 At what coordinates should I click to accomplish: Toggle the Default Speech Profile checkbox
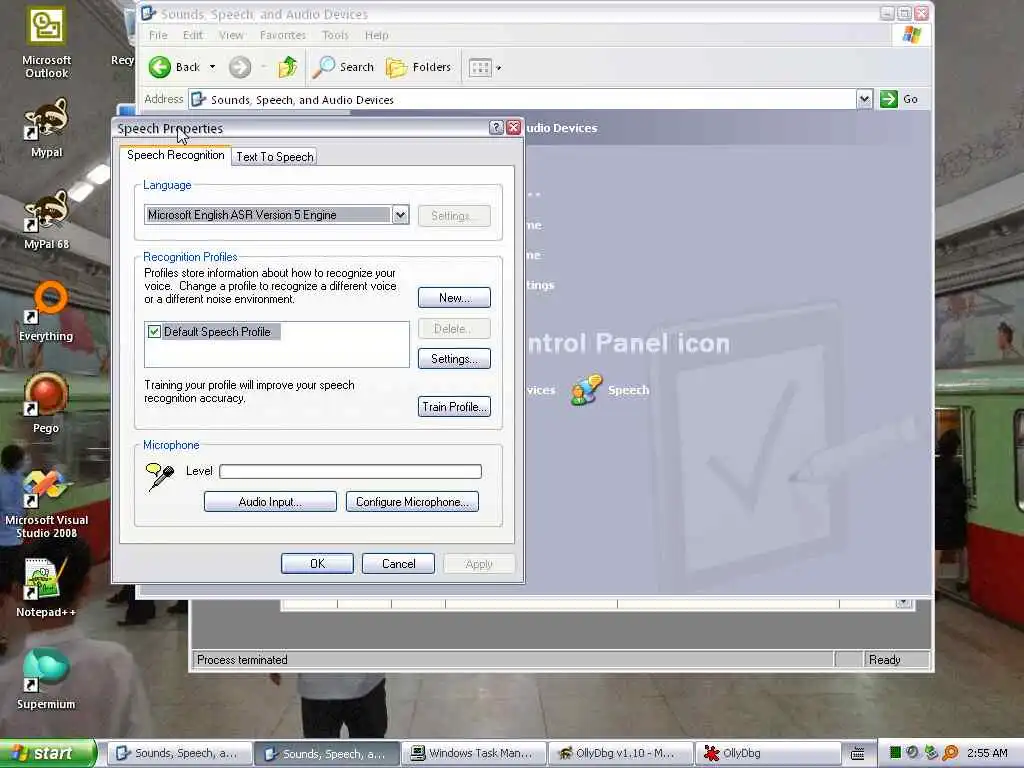click(154, 332)
